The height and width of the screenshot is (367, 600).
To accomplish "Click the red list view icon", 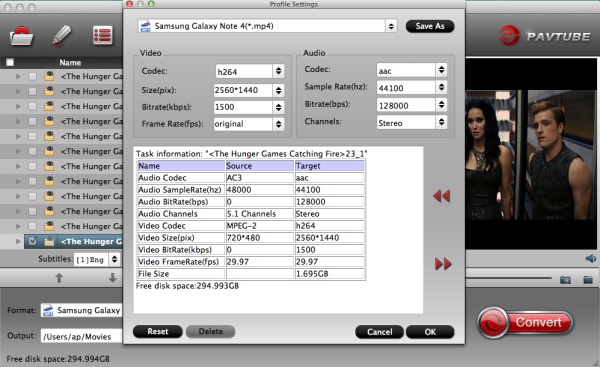I will (103, 36).
